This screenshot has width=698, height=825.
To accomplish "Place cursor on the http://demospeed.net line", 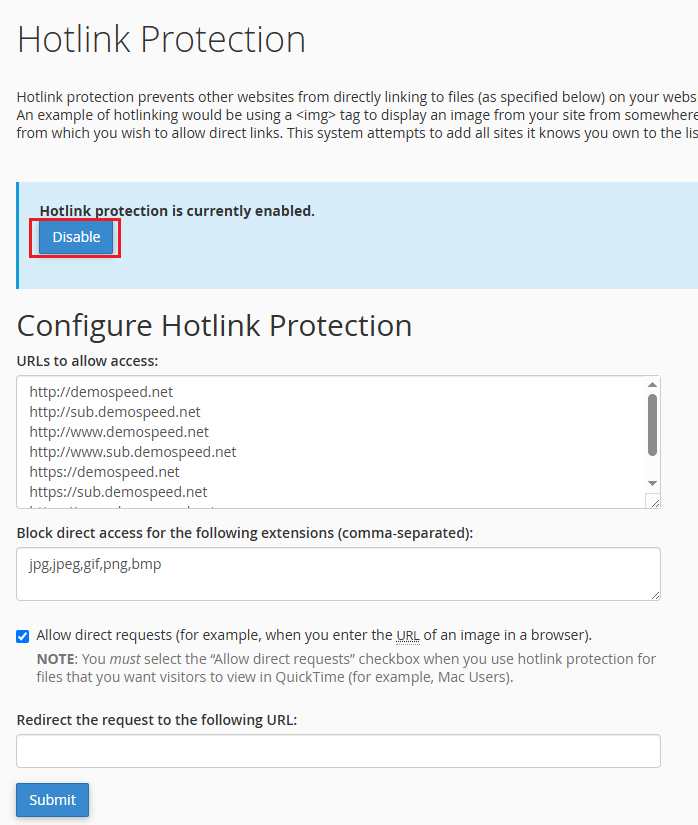I will pos(101,392).
